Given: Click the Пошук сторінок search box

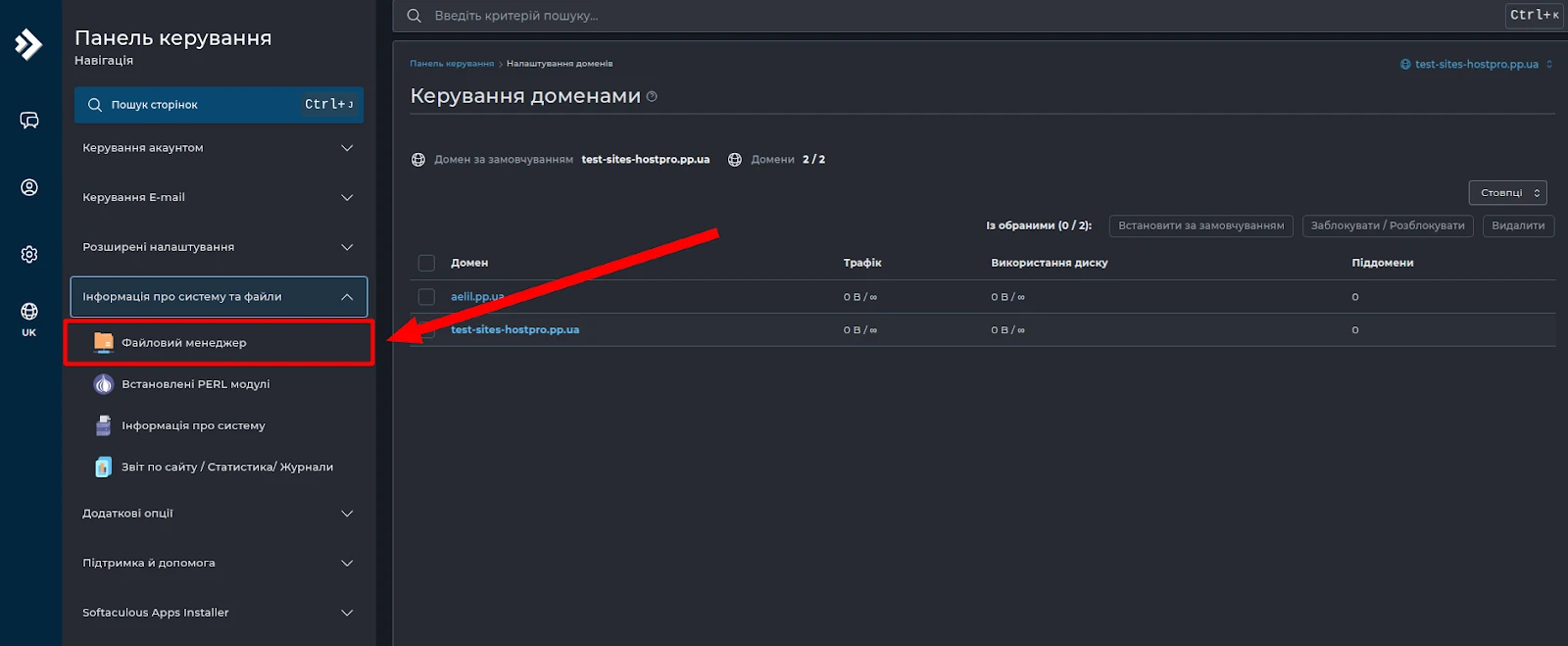Looking at the screenshot, I should coord(219,105).
